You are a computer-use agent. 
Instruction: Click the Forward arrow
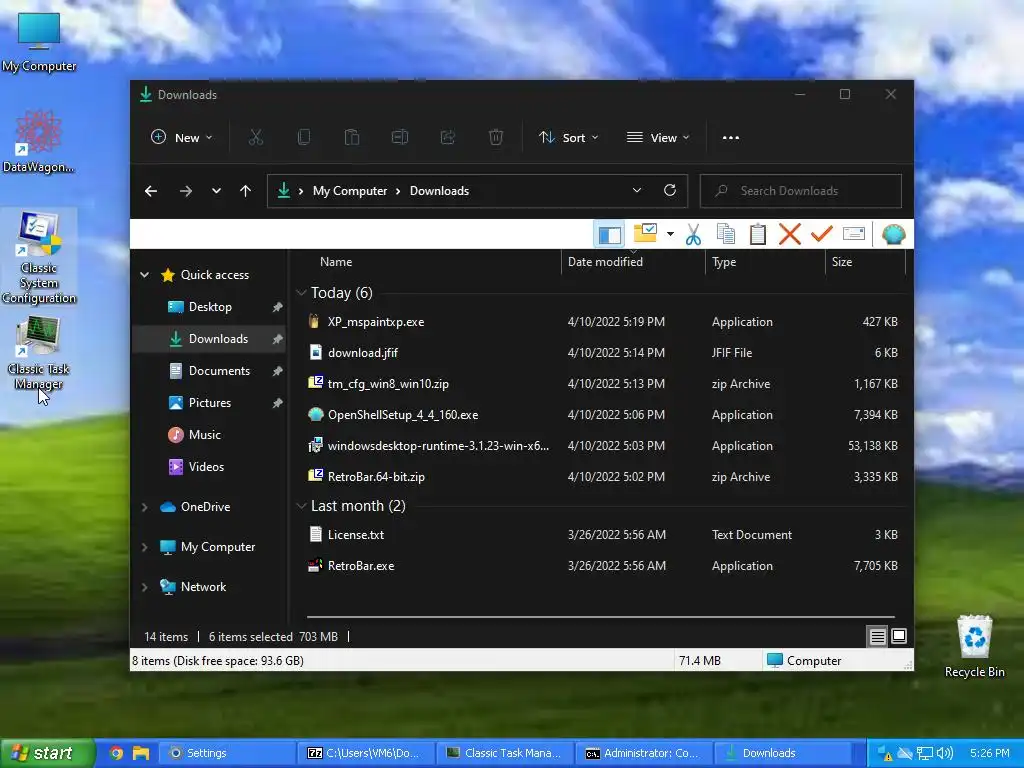186,191
